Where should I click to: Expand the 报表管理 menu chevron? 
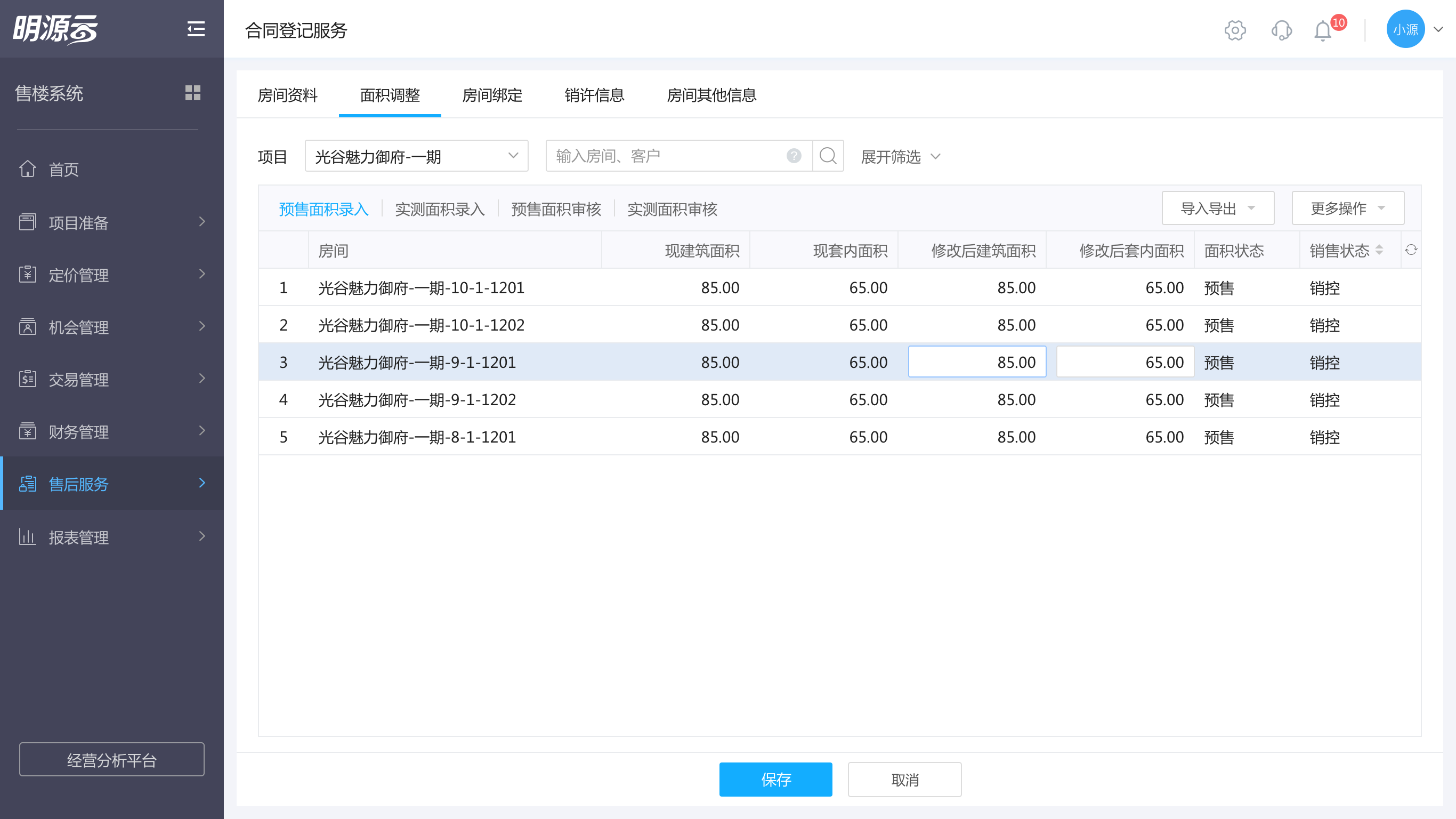click(x=202, y=536)
